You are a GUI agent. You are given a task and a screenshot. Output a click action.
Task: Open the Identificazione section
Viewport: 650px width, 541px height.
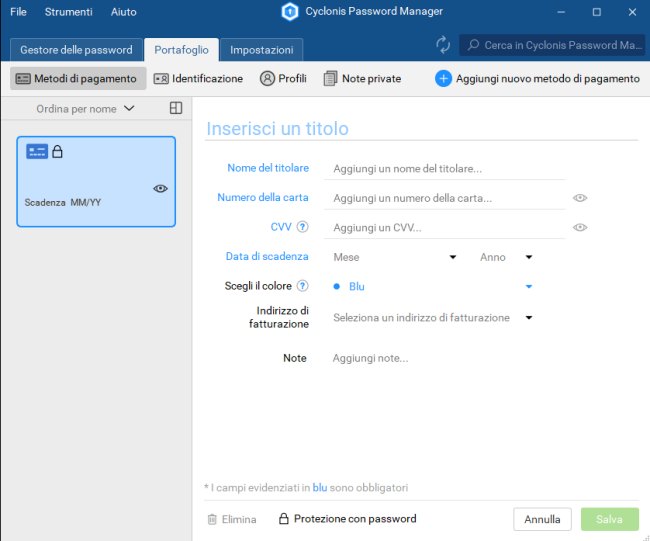[198, 78]
